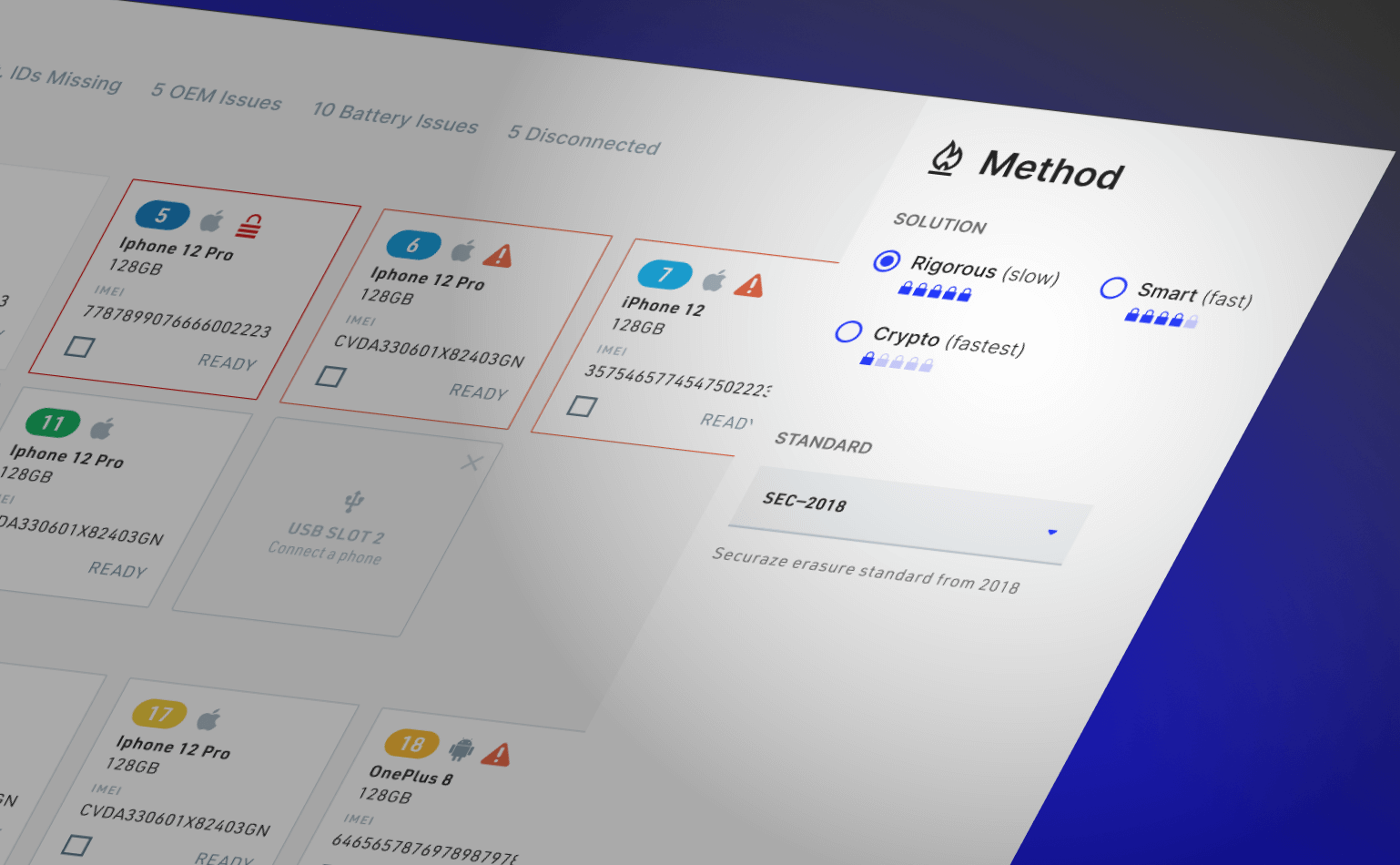1400x865 pixels.
Task: Click the warning triangle on device 7 card
Action: [749, 286]
